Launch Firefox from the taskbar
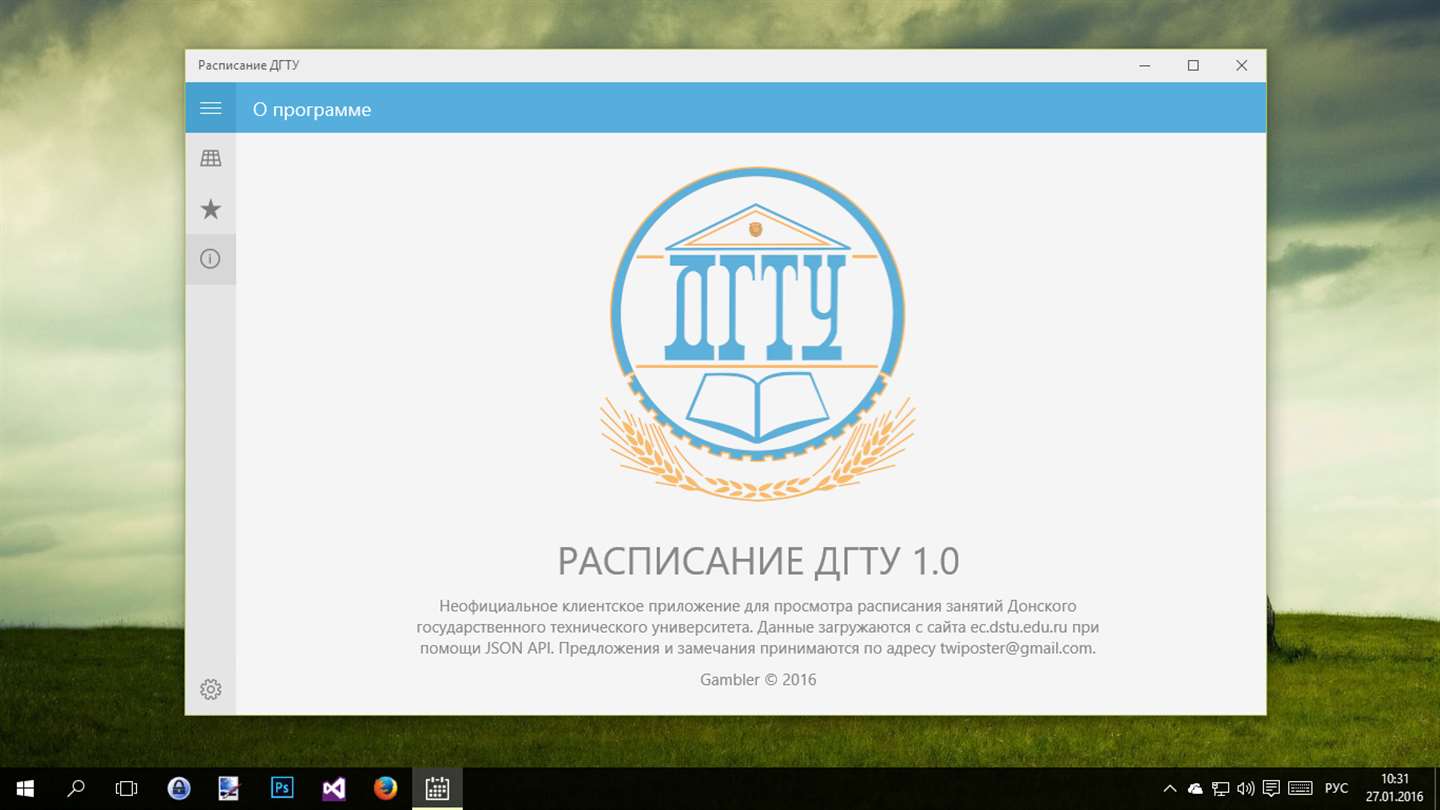The image size is (1440, 810). click(385, 788)
